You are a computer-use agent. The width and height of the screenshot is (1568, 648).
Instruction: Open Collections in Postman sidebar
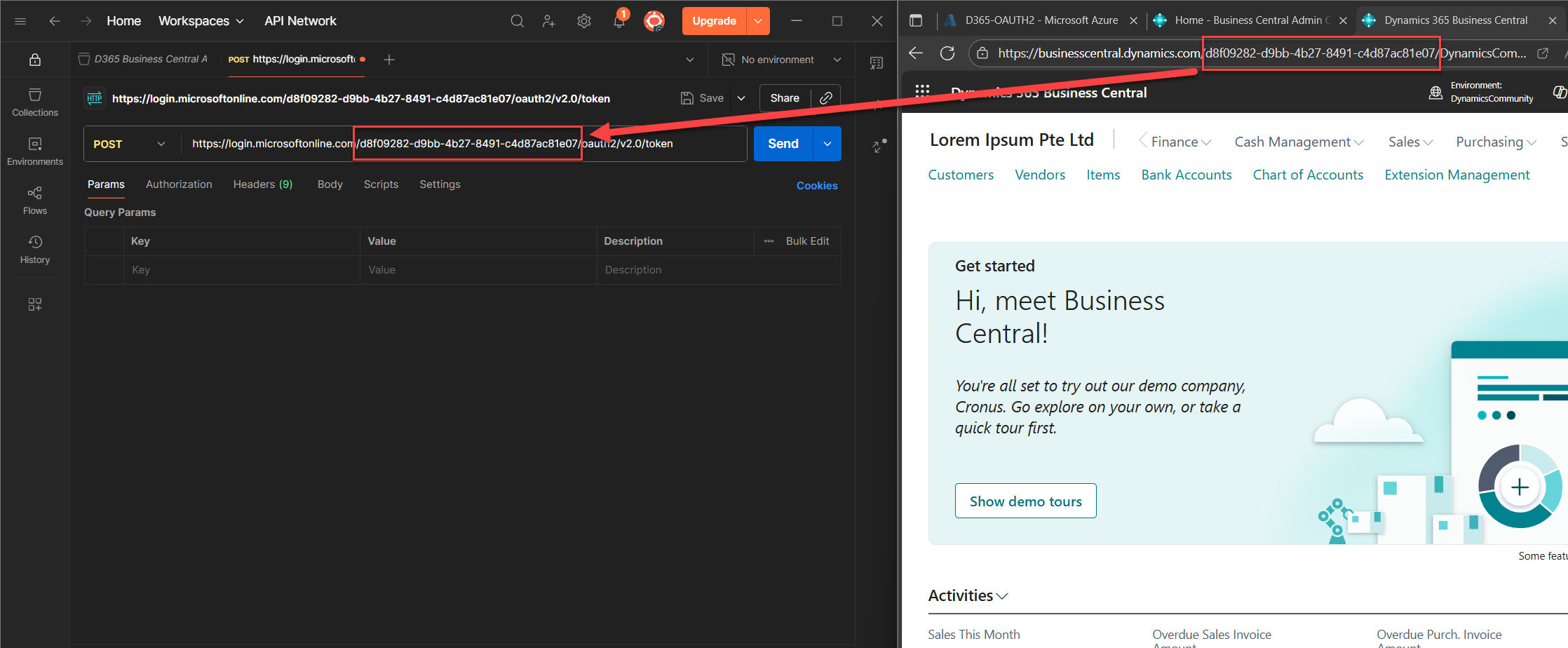click(35, 102)
